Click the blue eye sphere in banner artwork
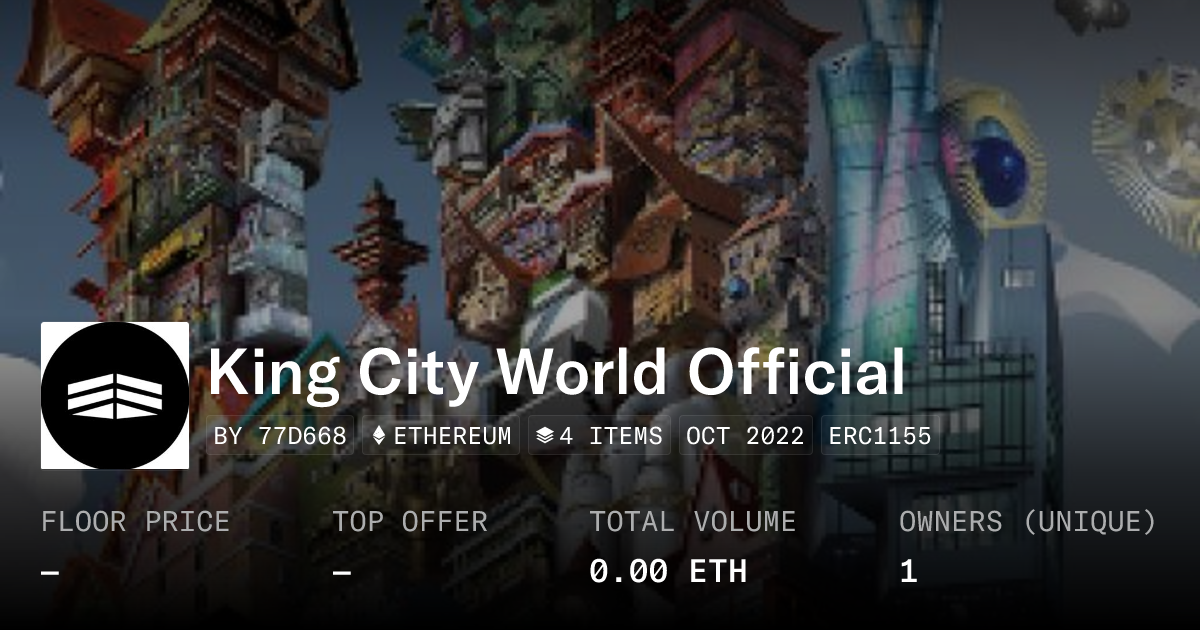The width and height of the screenshot is (1200, 630). 998,160
